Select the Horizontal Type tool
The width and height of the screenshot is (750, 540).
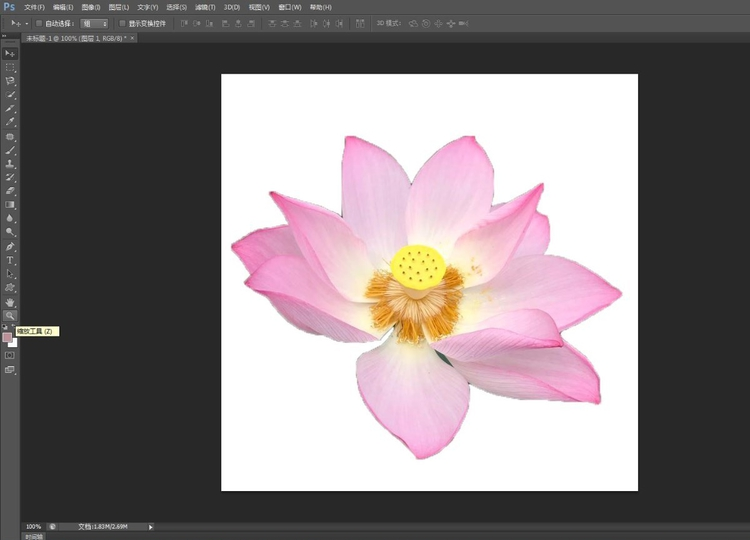[x=10, y=260]
